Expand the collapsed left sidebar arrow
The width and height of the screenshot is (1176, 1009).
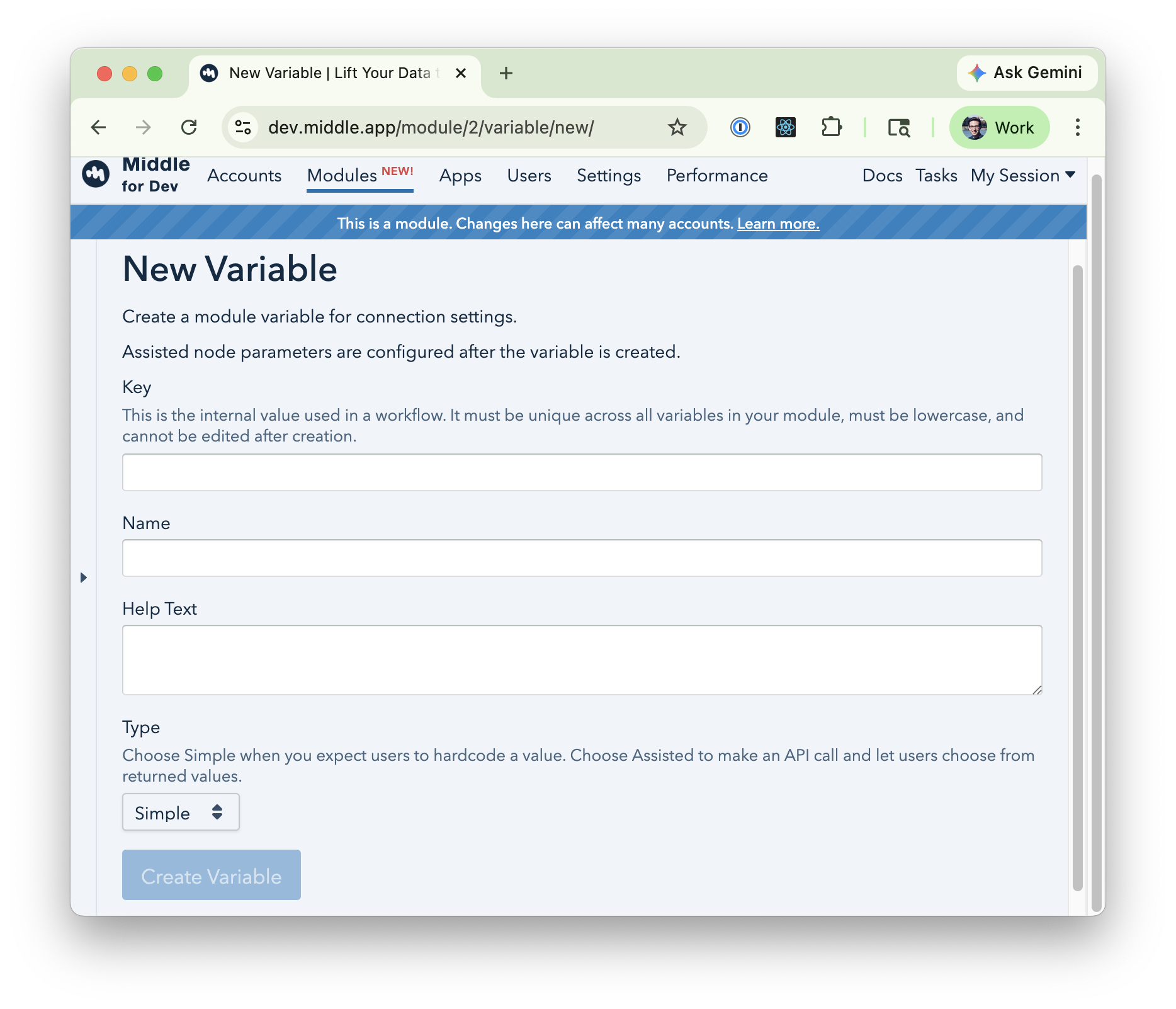(x=83, y=578)
